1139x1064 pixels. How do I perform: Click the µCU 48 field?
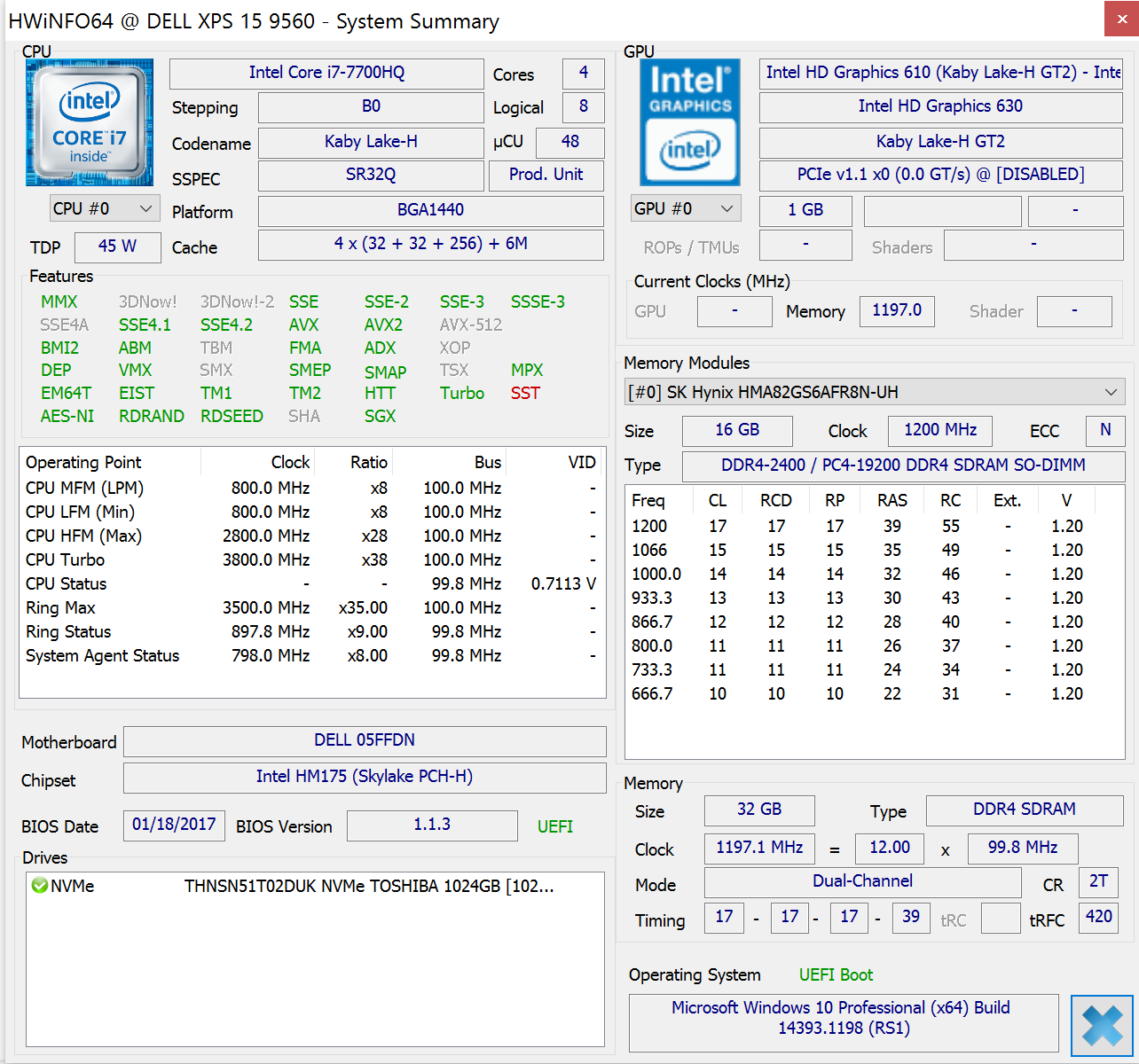(x=569, y=142)
